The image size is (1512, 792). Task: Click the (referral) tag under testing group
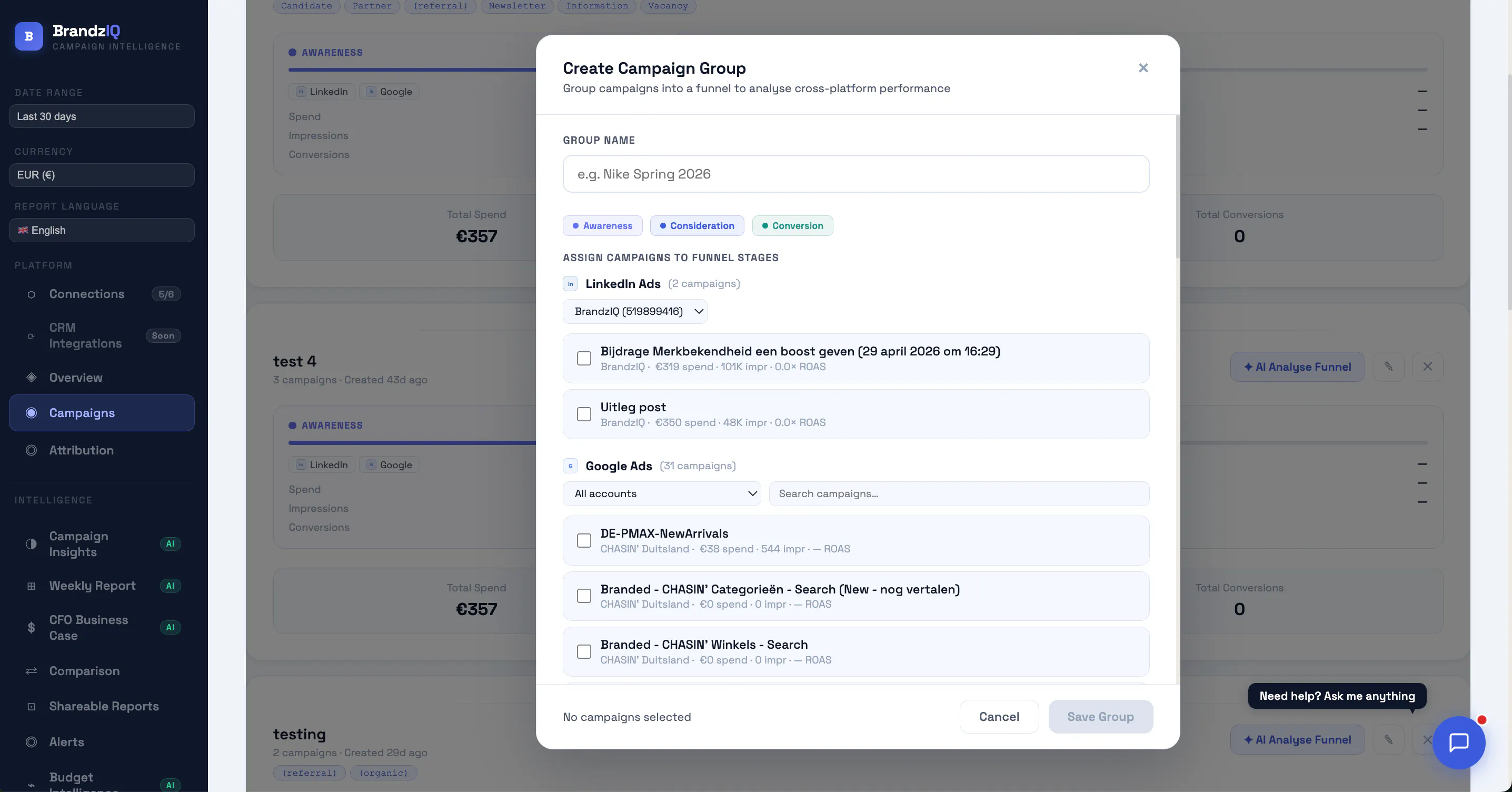click(x=310, y=773)
